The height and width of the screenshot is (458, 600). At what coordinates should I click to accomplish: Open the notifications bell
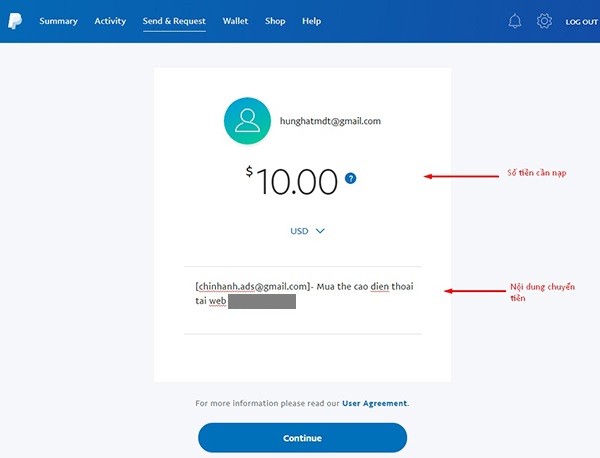click(x=515, y=21)
